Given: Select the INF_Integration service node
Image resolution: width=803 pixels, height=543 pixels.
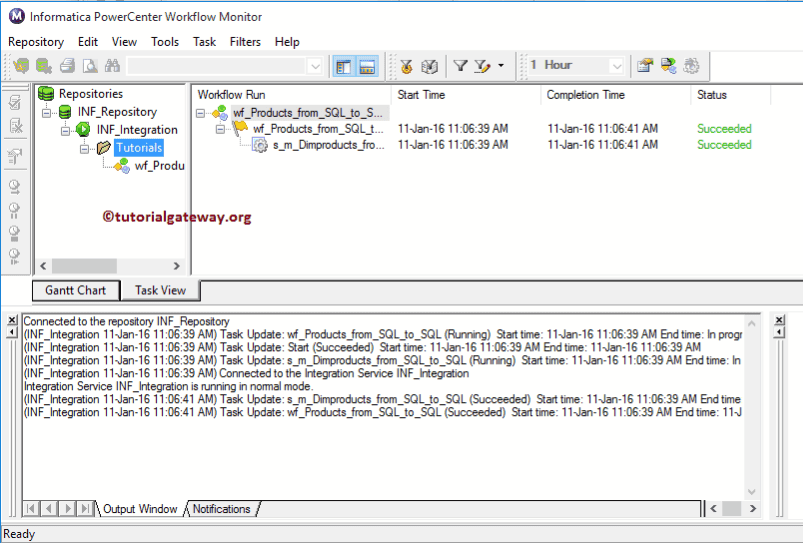Looking at the screenshot, I should (137, 130).
